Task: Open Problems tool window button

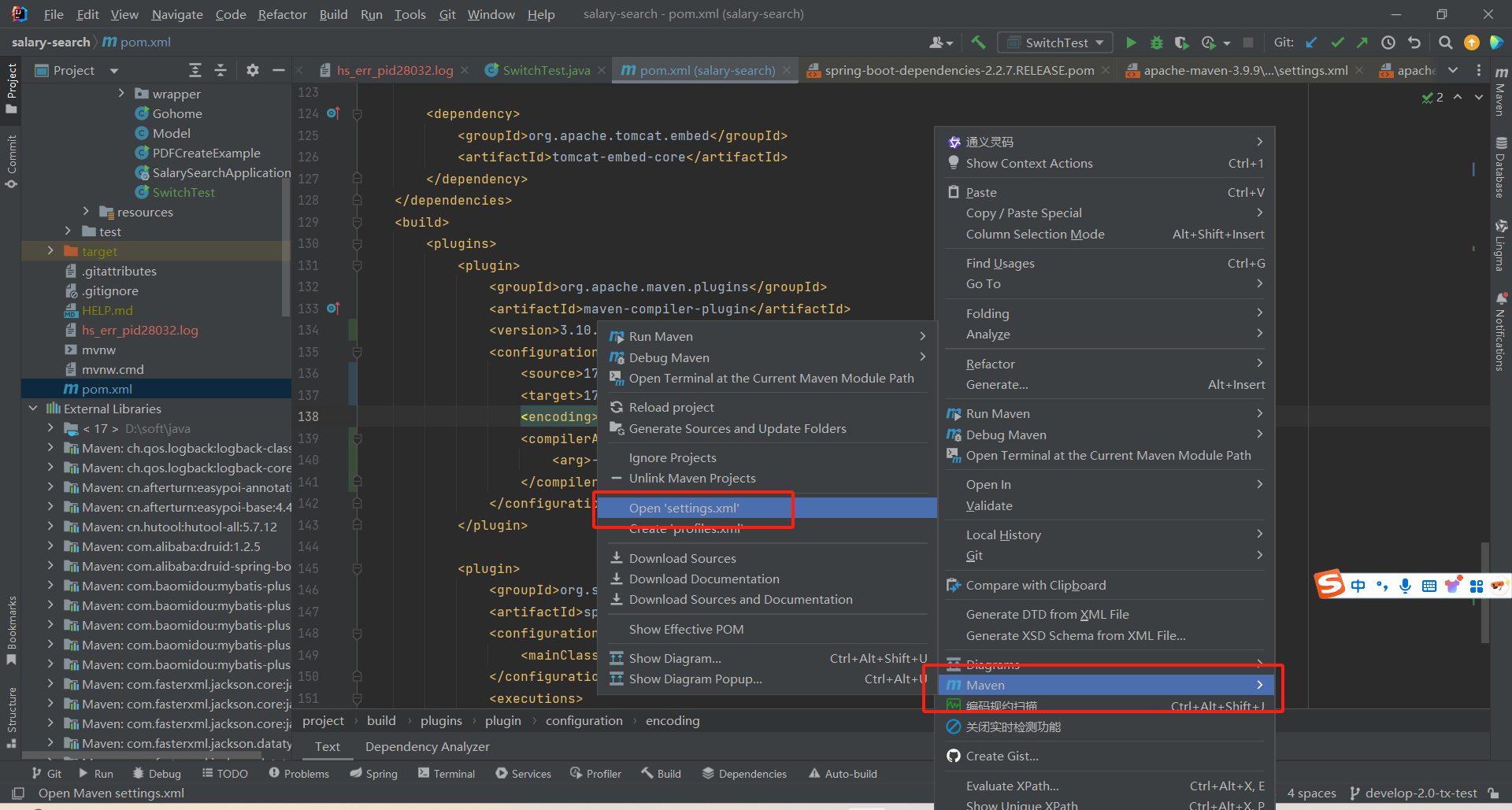Action: coord(299,773)
